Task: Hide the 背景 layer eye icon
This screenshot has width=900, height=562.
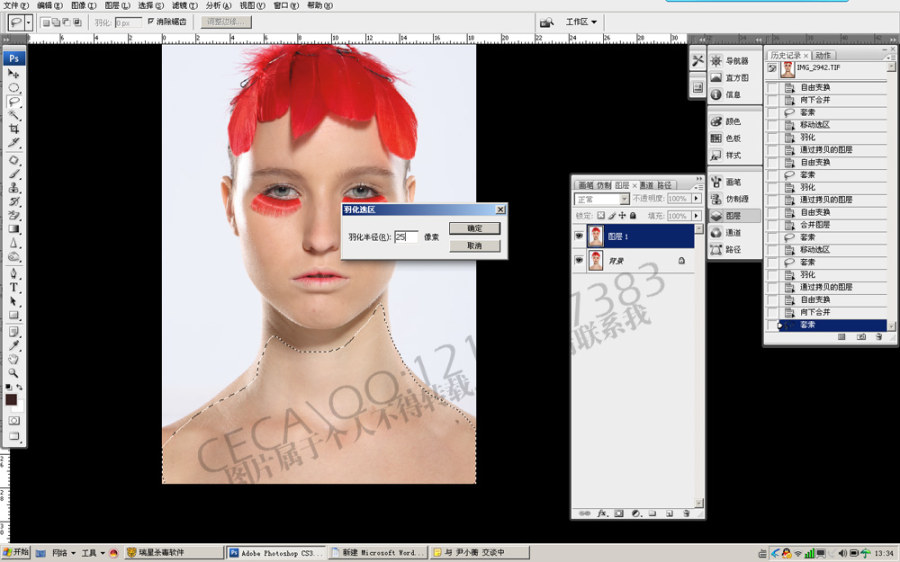Action: click(x=579, y=261)
